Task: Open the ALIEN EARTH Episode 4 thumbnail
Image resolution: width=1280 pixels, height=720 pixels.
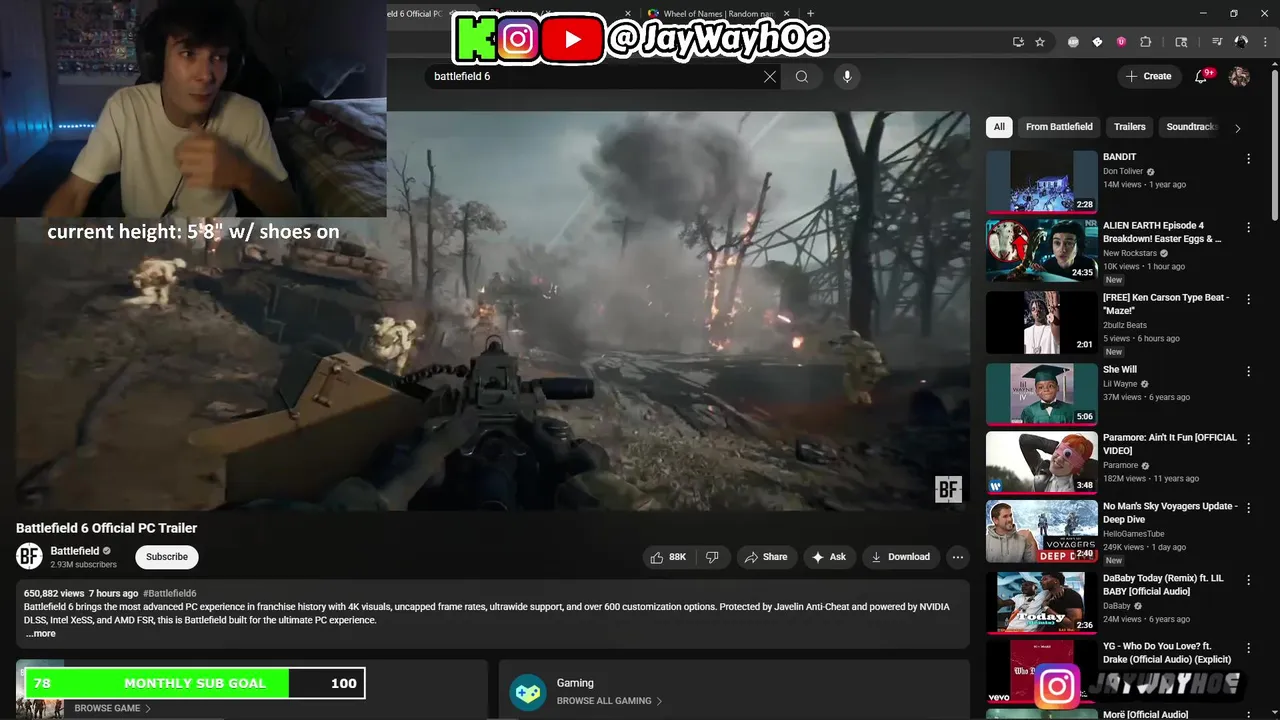Action: [1042, 251]
